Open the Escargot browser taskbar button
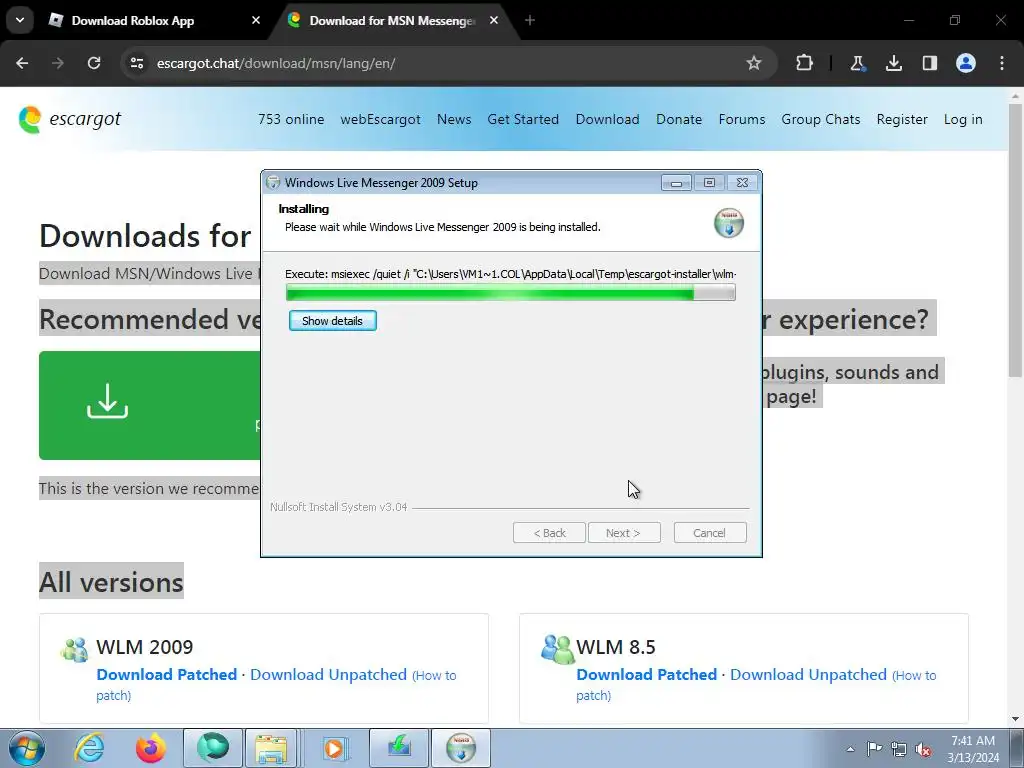The image size is (1024, 768). coord(213,748)
